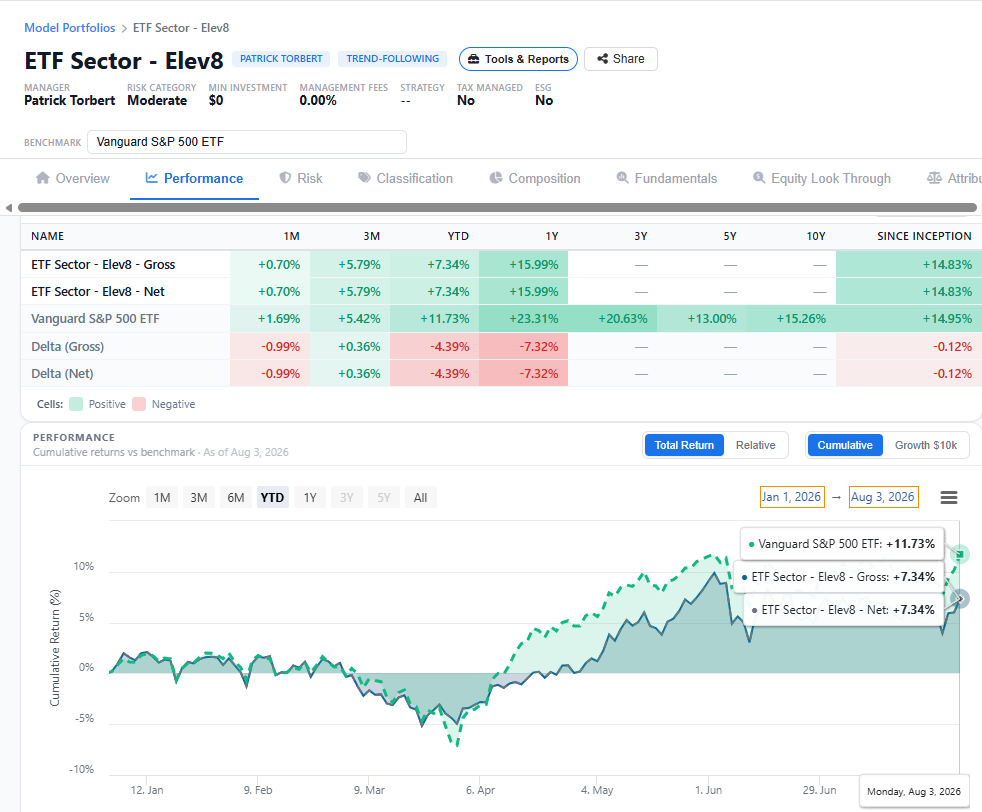Click the YTD column header
Image resolution: width=982 pixels, height=812 pixels.
point(458,236)
